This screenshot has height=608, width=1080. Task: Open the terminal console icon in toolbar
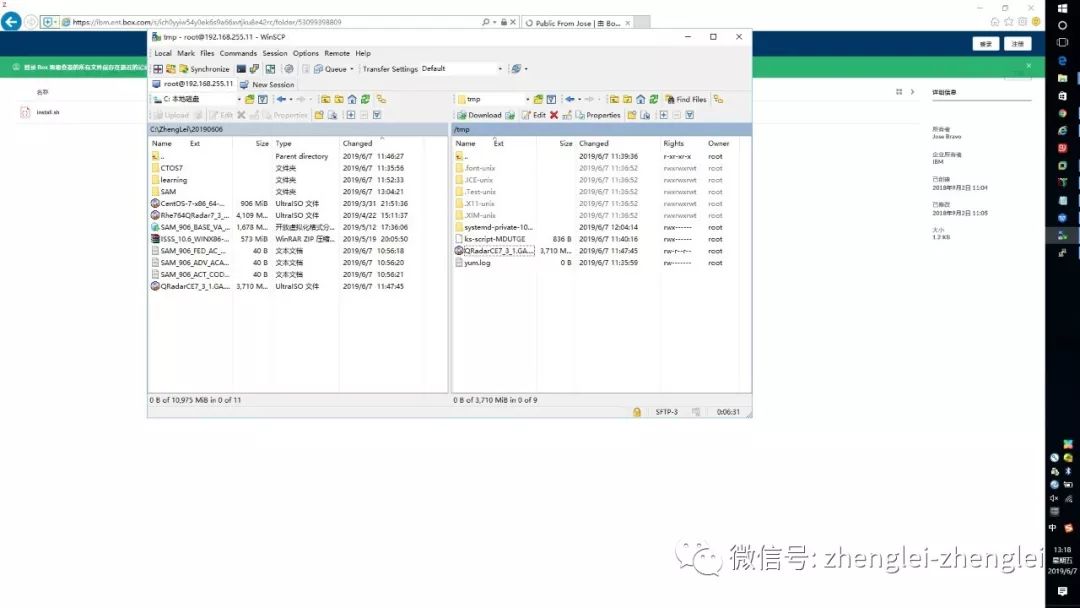coord(241,69)
